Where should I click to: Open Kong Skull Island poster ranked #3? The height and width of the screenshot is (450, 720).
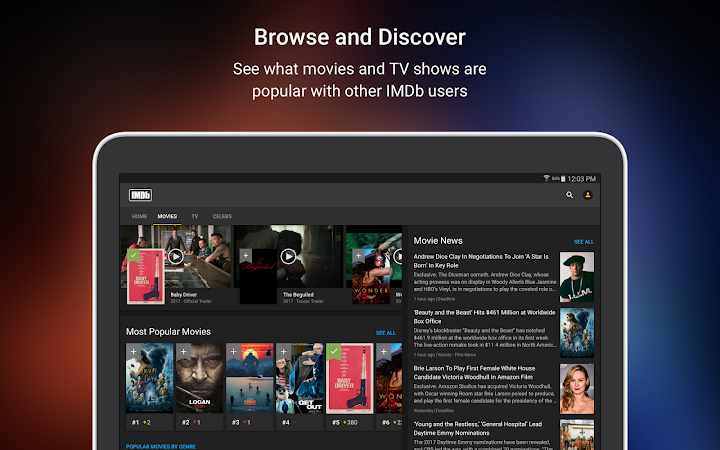250,378
